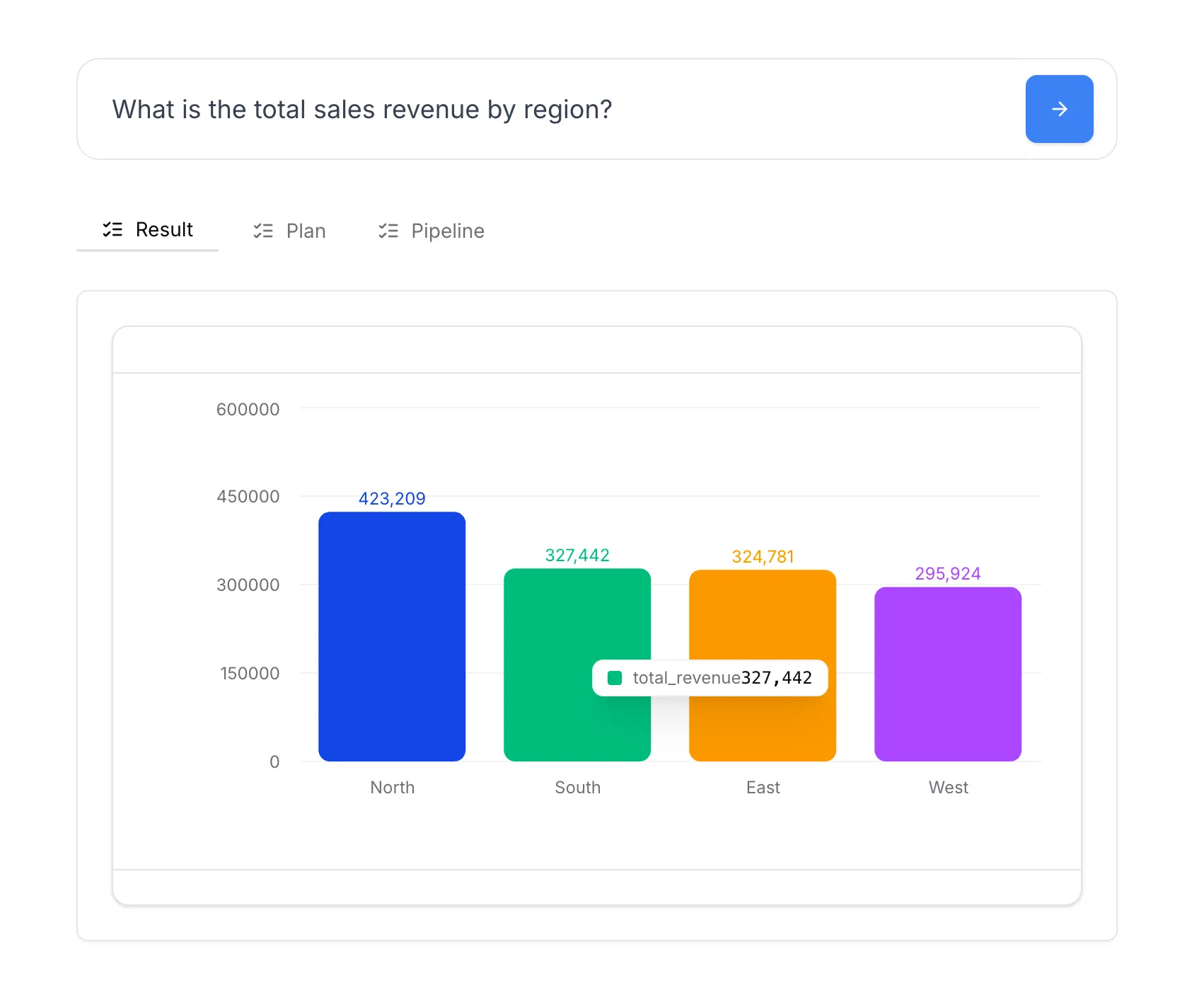Click the checklist icon beside Result
Screen dimensions: 1204x995
[x=112, y=229]
